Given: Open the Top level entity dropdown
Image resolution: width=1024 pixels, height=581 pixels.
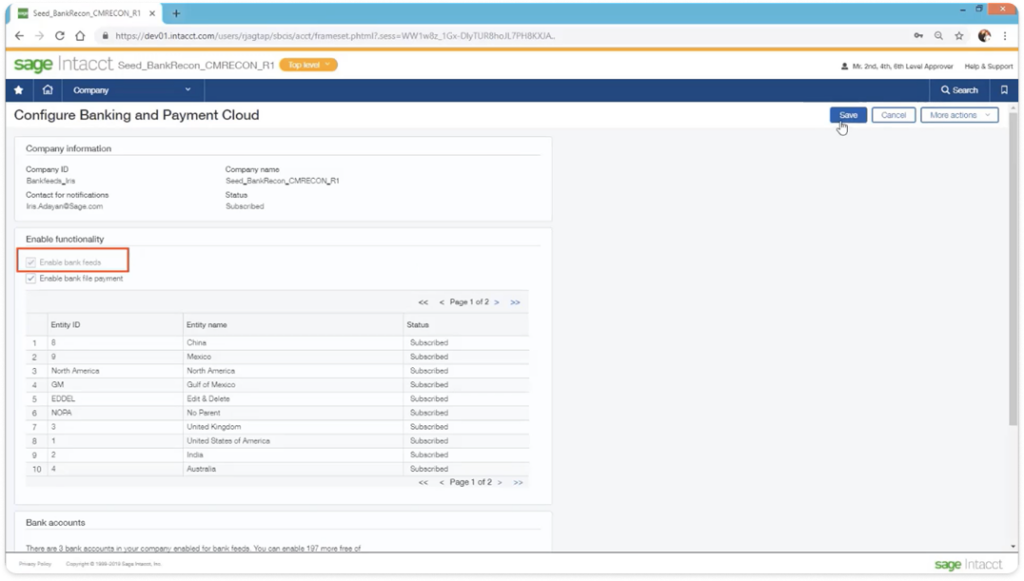Looking at the screenshot, I should point(308,65).
